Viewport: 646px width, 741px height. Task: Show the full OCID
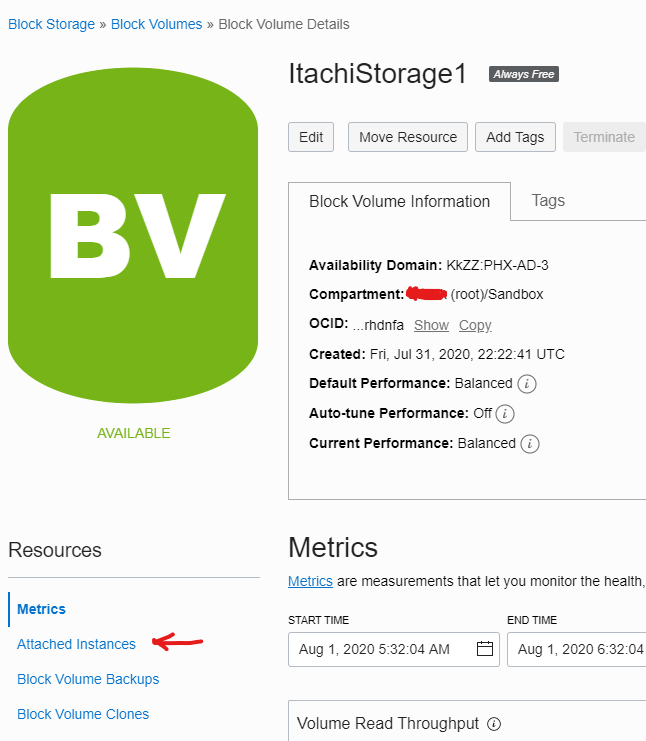click(431, 325)
